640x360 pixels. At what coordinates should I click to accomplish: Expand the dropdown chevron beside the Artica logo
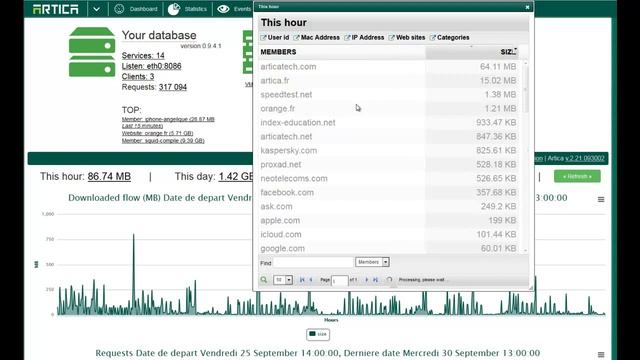coord(96,9)
